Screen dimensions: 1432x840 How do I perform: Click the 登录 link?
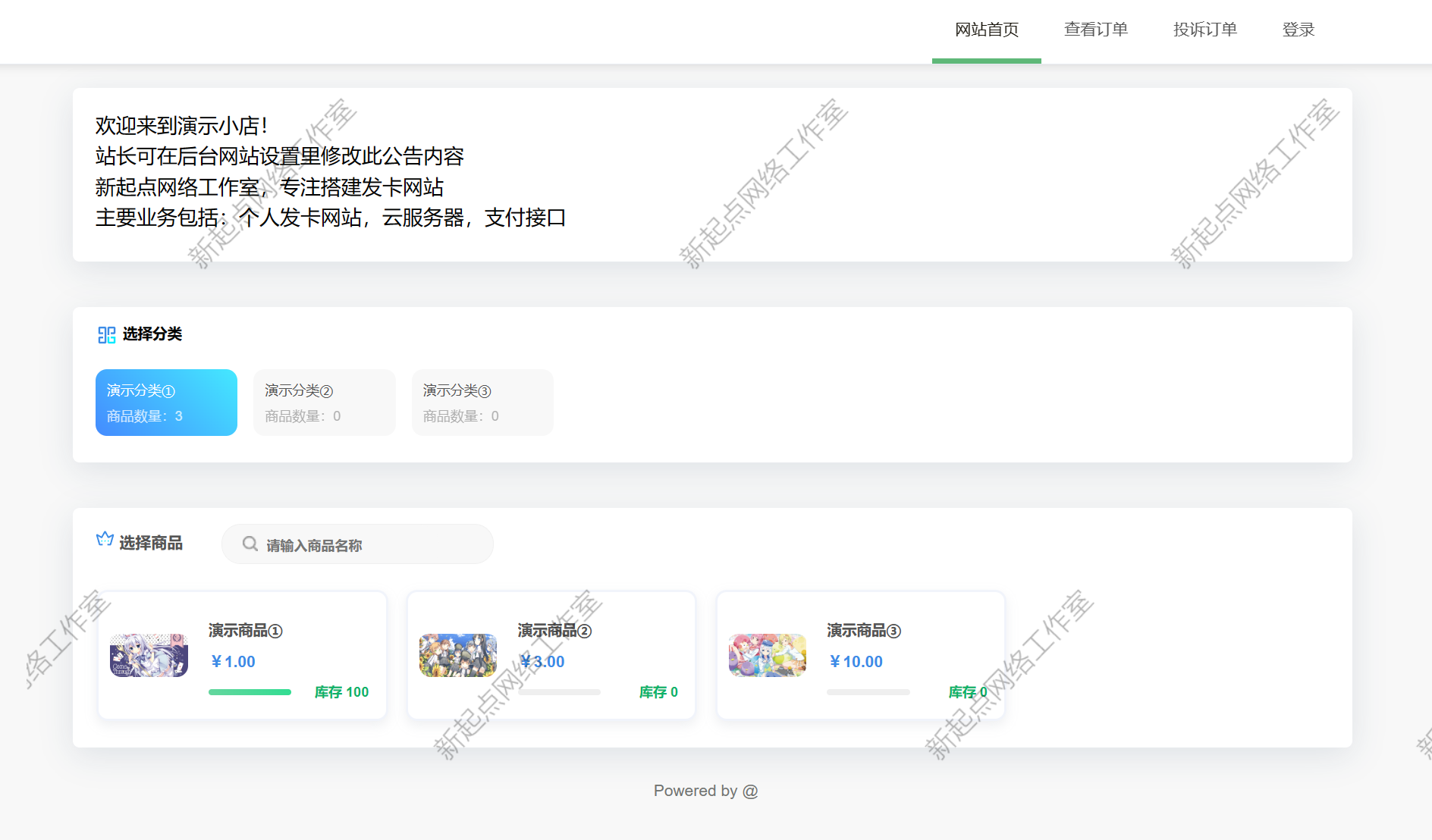tap(1298, 29)
